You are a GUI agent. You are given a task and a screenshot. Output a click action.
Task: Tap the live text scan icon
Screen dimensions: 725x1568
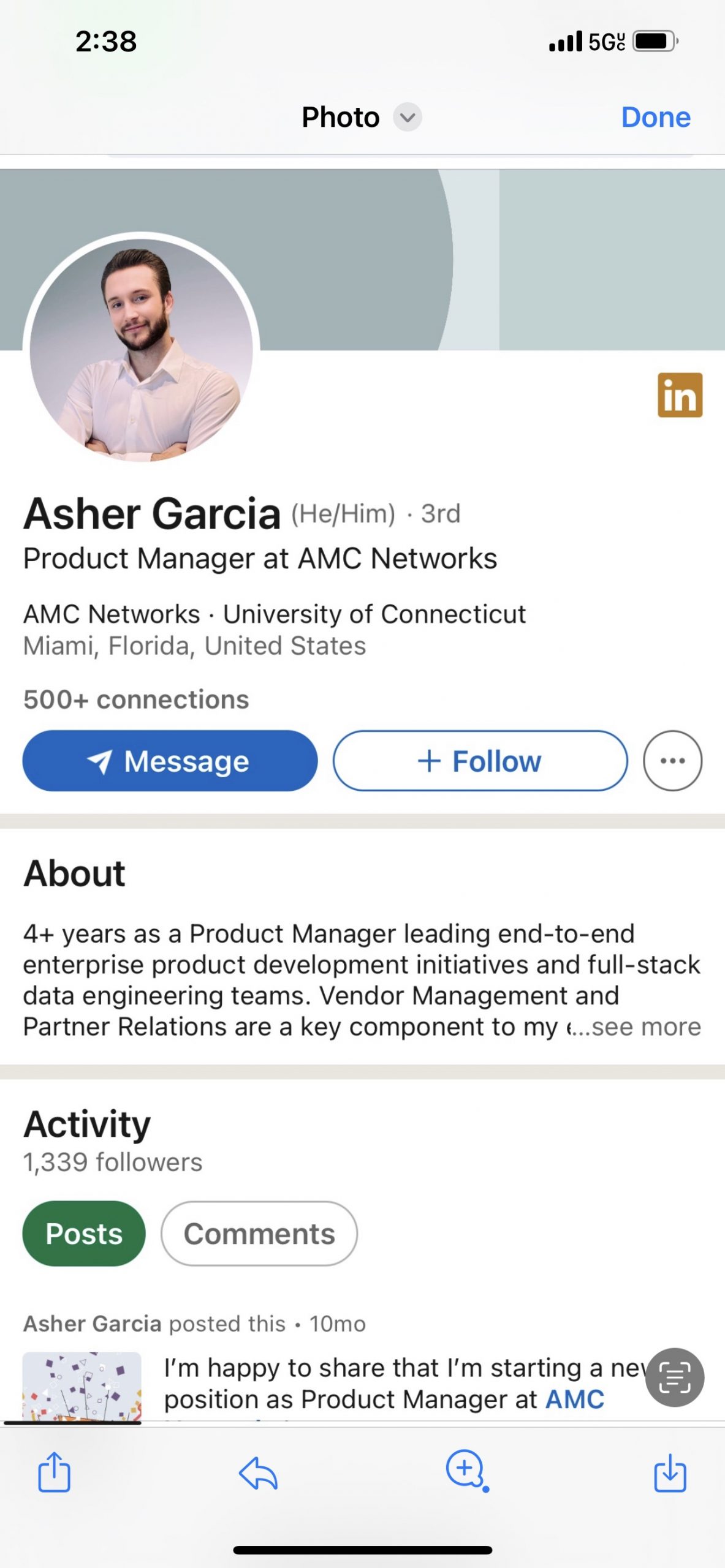coord(675,1378)
